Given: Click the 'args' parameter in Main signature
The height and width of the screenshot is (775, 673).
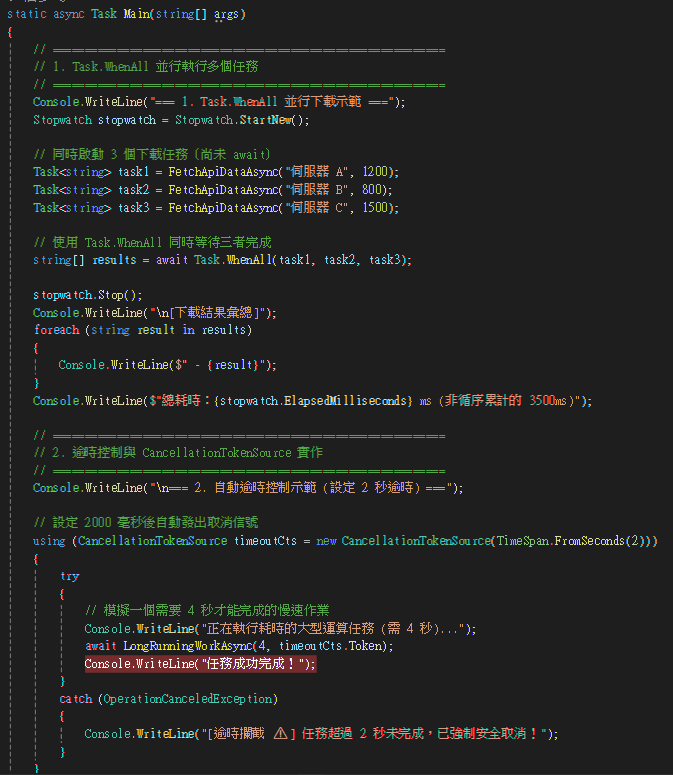Looking at the screenshot, I should (x=226, y=14).
